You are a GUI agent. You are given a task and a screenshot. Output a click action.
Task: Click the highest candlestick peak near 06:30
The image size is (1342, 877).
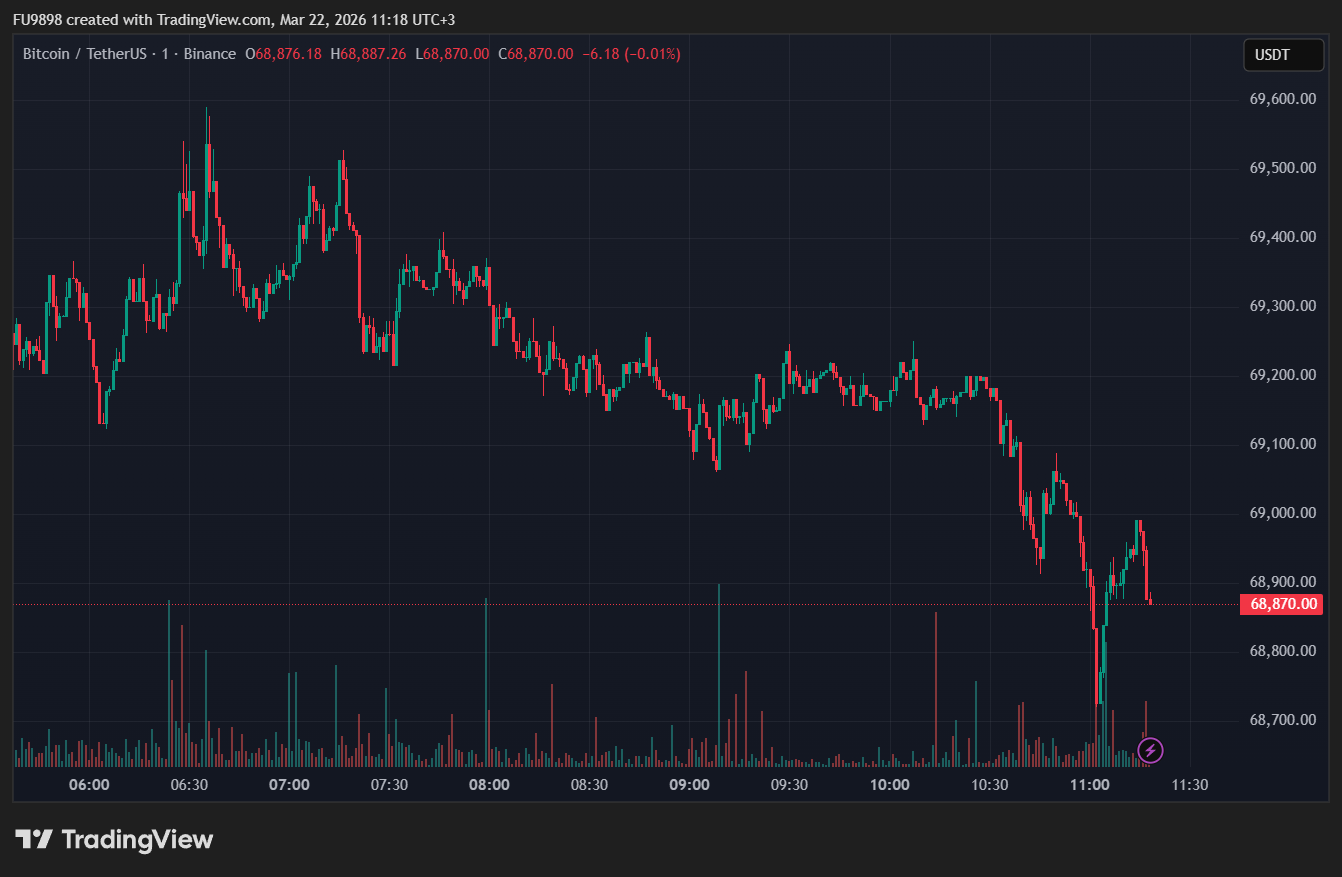[x=208, y=110]
